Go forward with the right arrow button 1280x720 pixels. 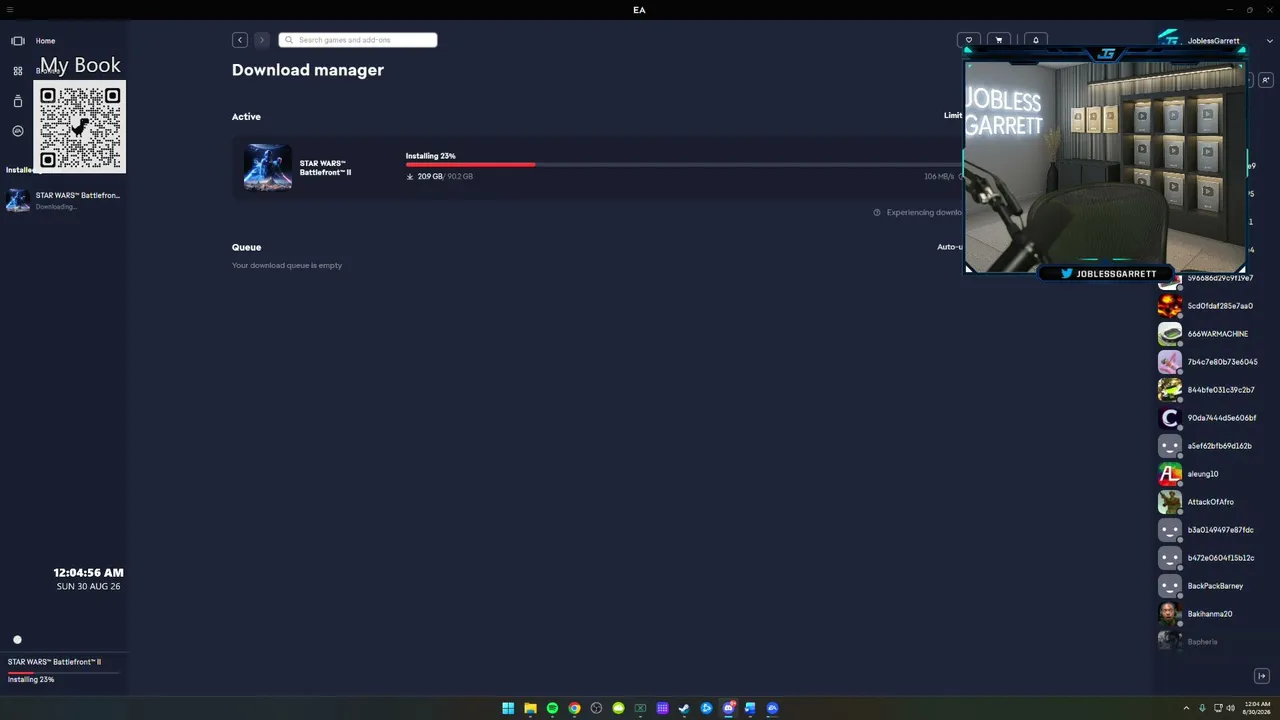tap(261, 40)
